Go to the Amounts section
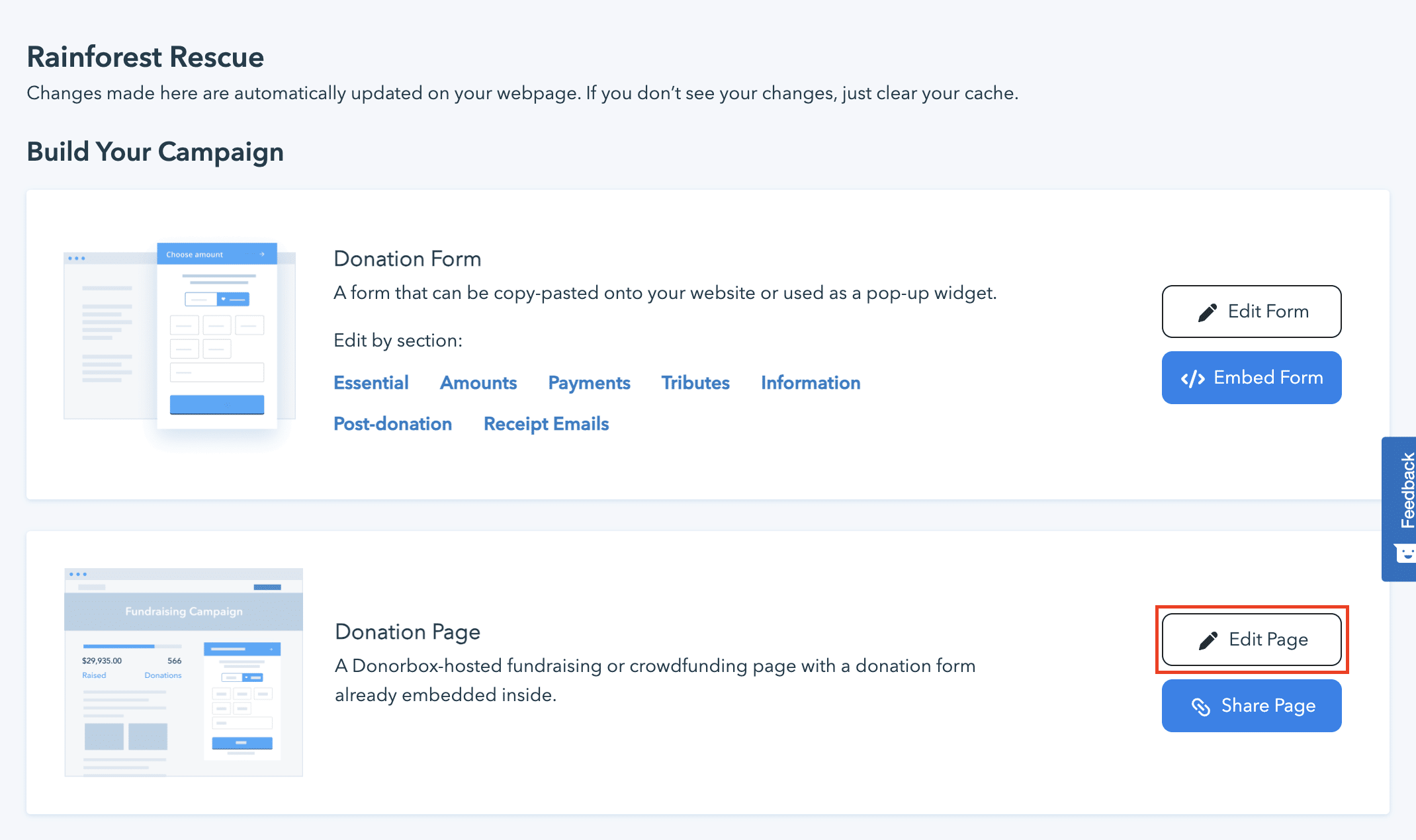This screenshot has height=840, width=1416. click(x=478, y=383)
